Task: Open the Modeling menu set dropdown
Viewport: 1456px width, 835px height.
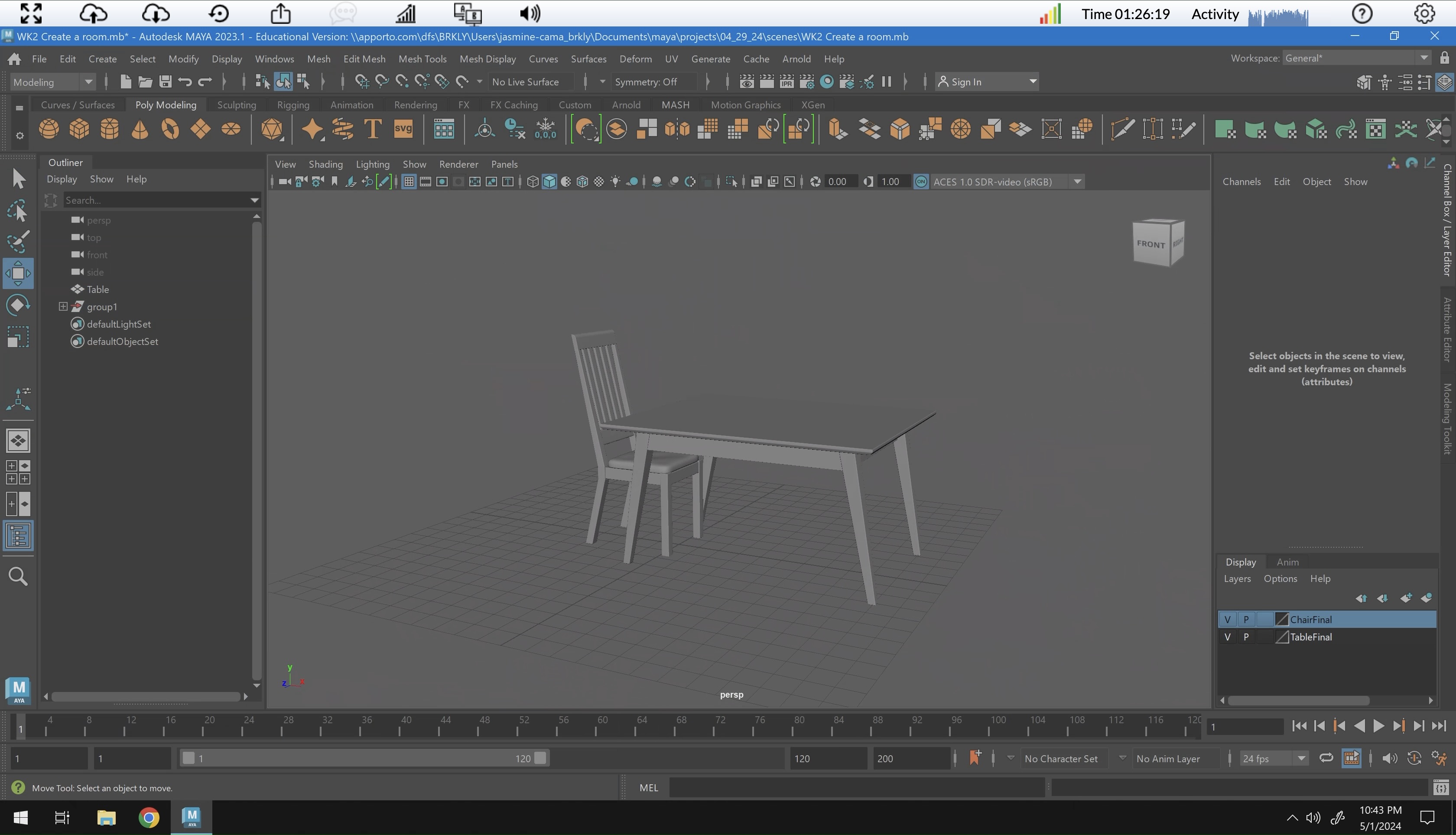Action: pos(52,82)
